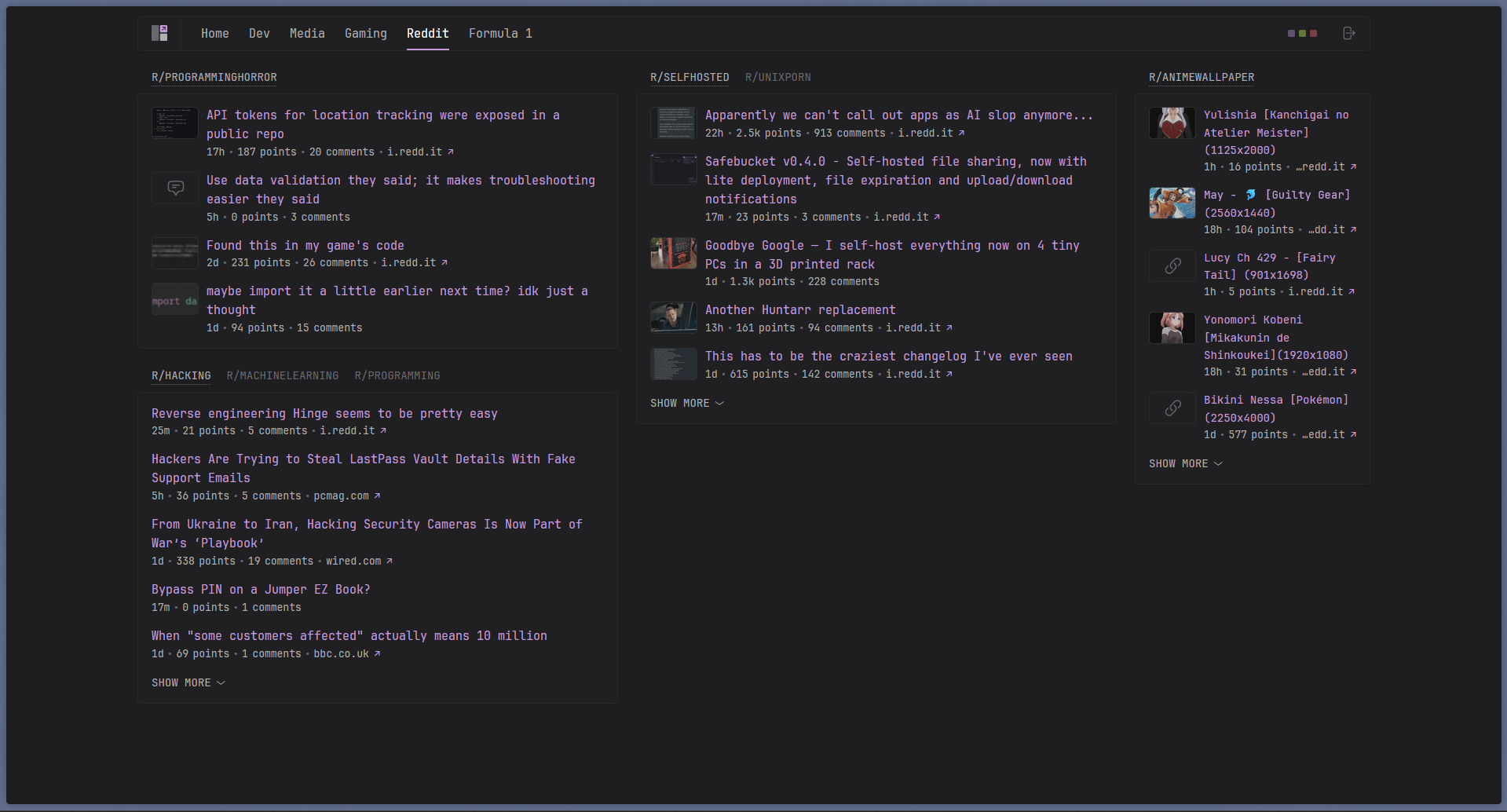1507x812 pixels.
Task: Expand SHOW MORE in the r/HACKING section
Action: (188, 682)
